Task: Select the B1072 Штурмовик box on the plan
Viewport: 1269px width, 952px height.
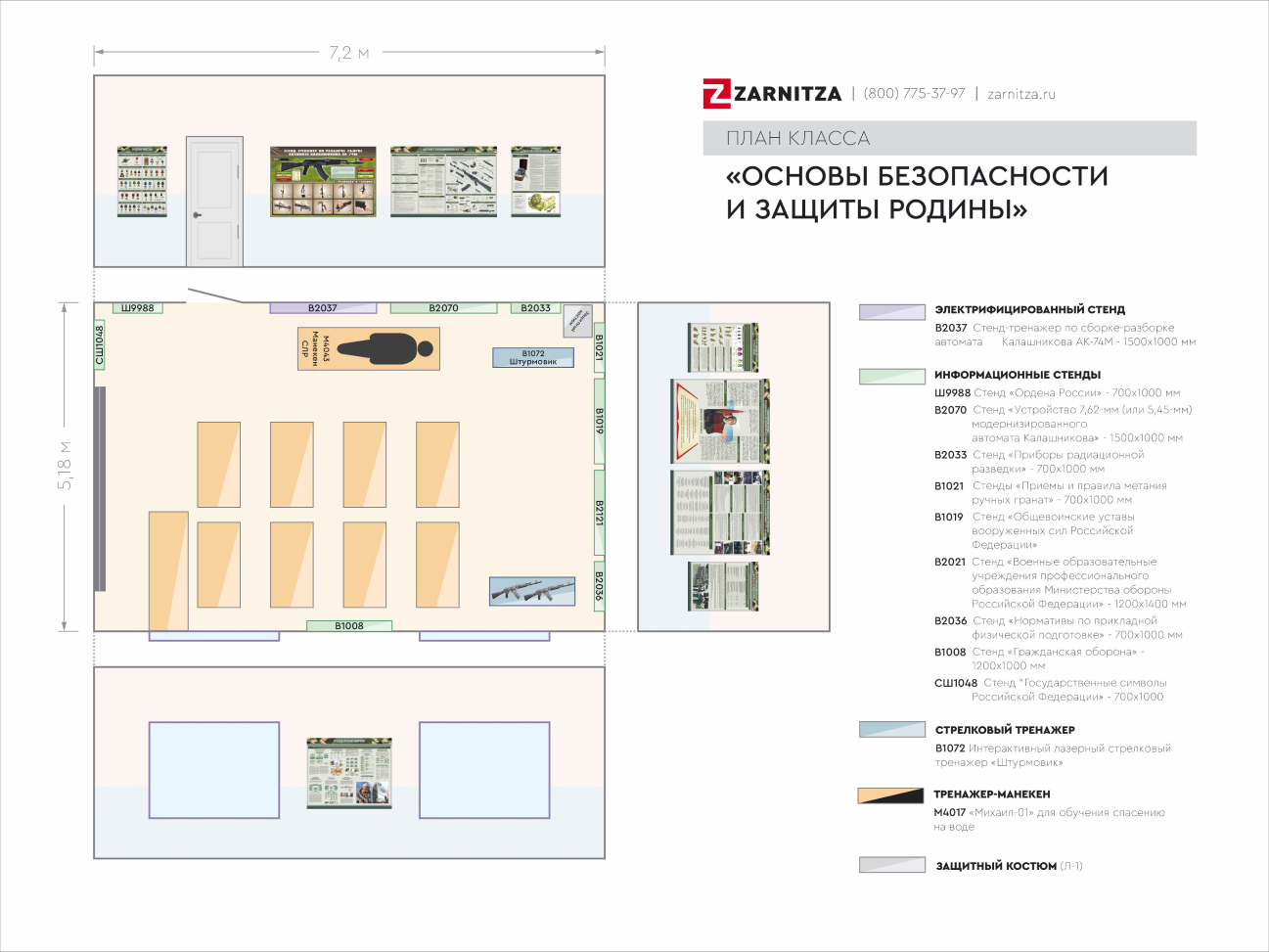Action: pyautogui.click(x=532, y=358)
